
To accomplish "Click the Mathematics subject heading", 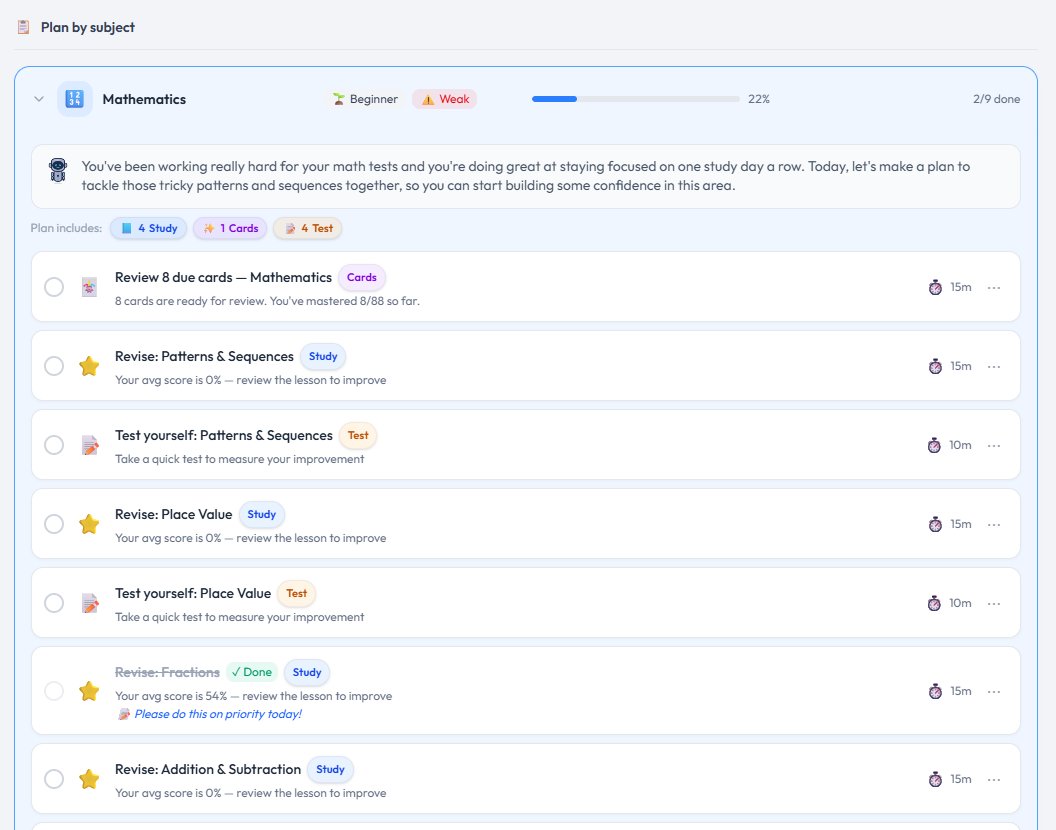I will click(144, 99).
